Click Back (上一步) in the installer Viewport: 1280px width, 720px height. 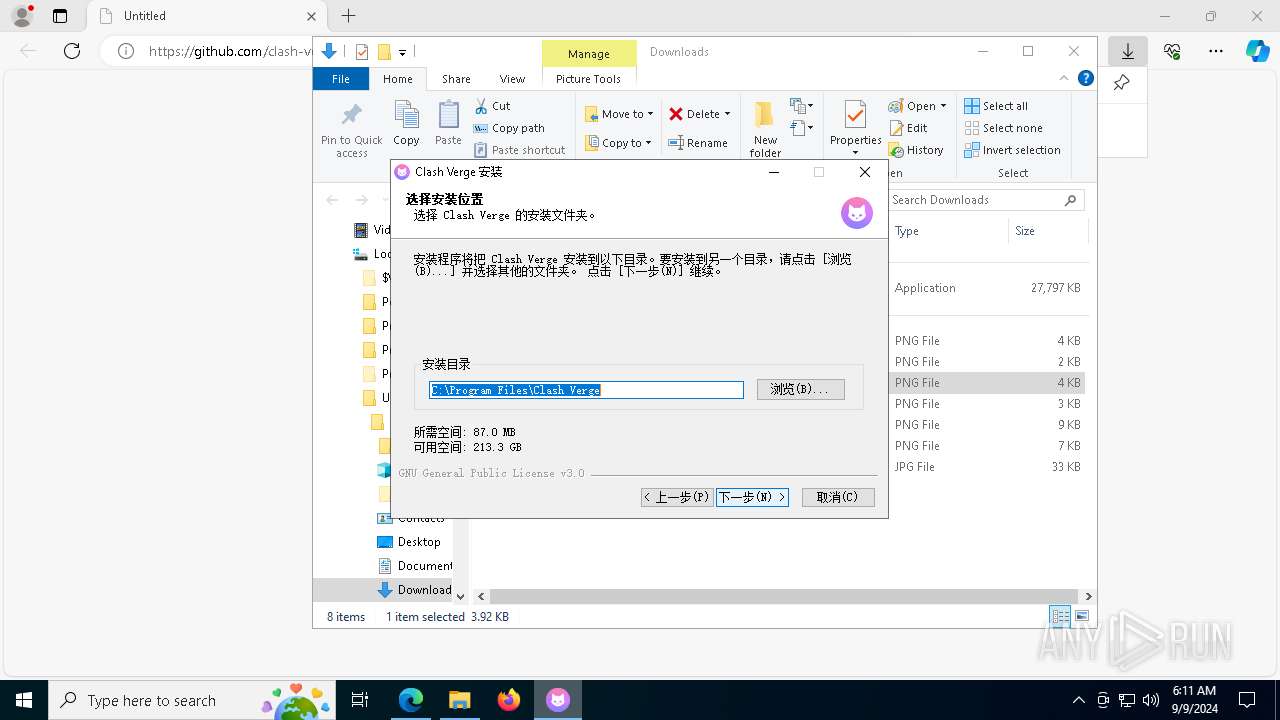(x=677, y=497)
